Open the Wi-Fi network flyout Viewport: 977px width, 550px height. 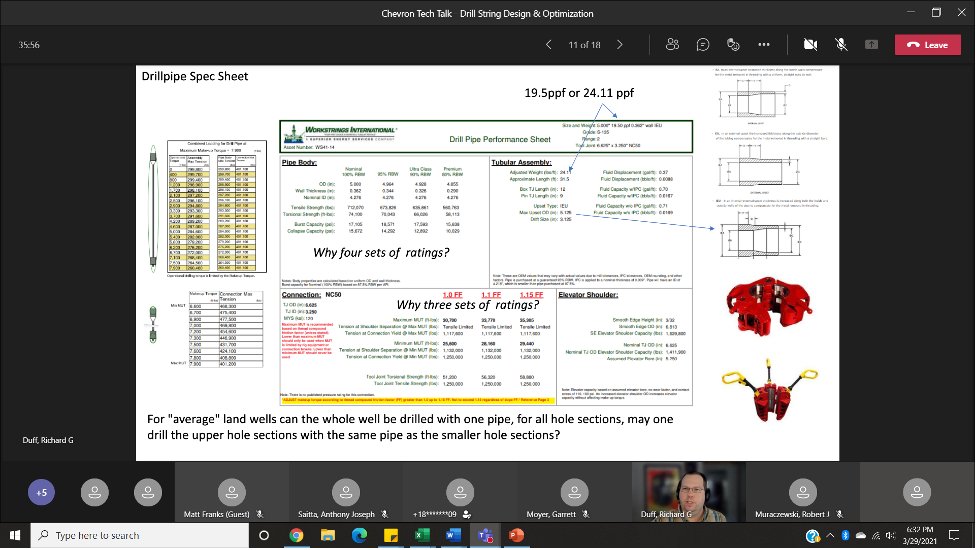coord(876,536)
